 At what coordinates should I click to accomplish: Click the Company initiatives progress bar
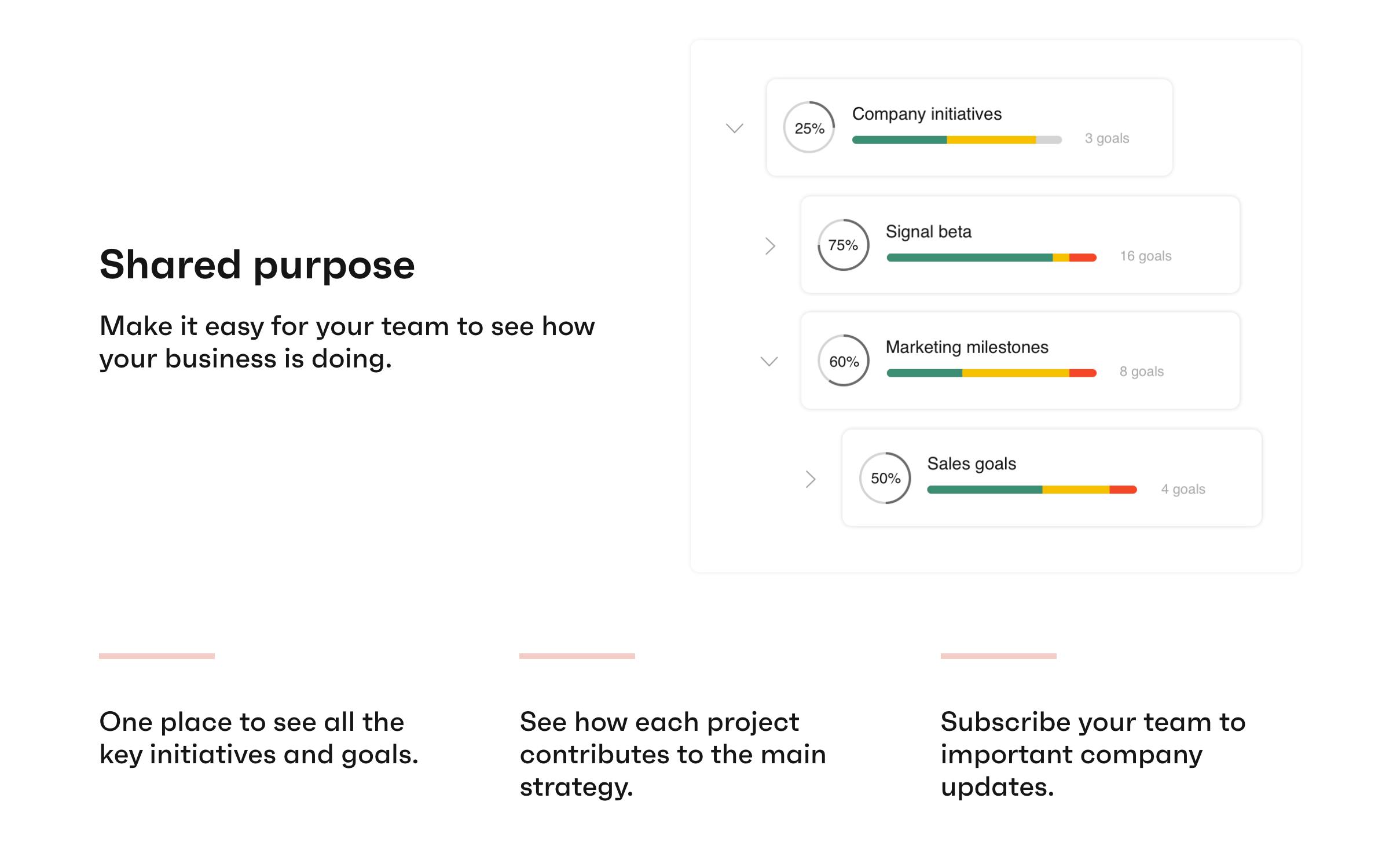957,140
